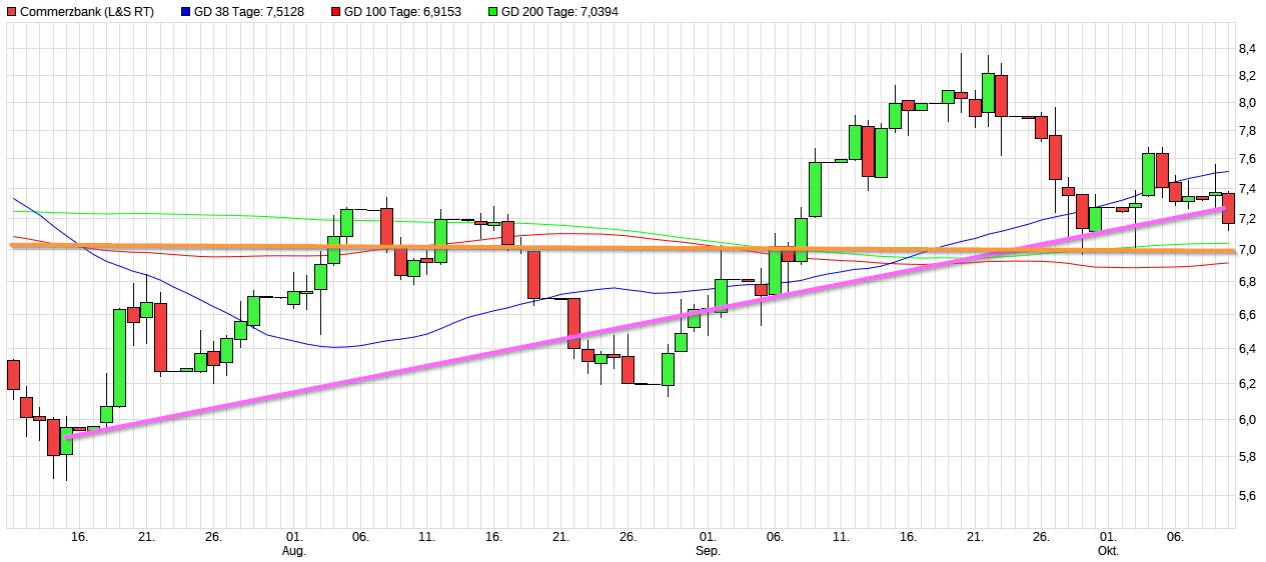1266x562 pixels.
Task: Click the red Commerzbank legend color square
Action: point(12,12)
